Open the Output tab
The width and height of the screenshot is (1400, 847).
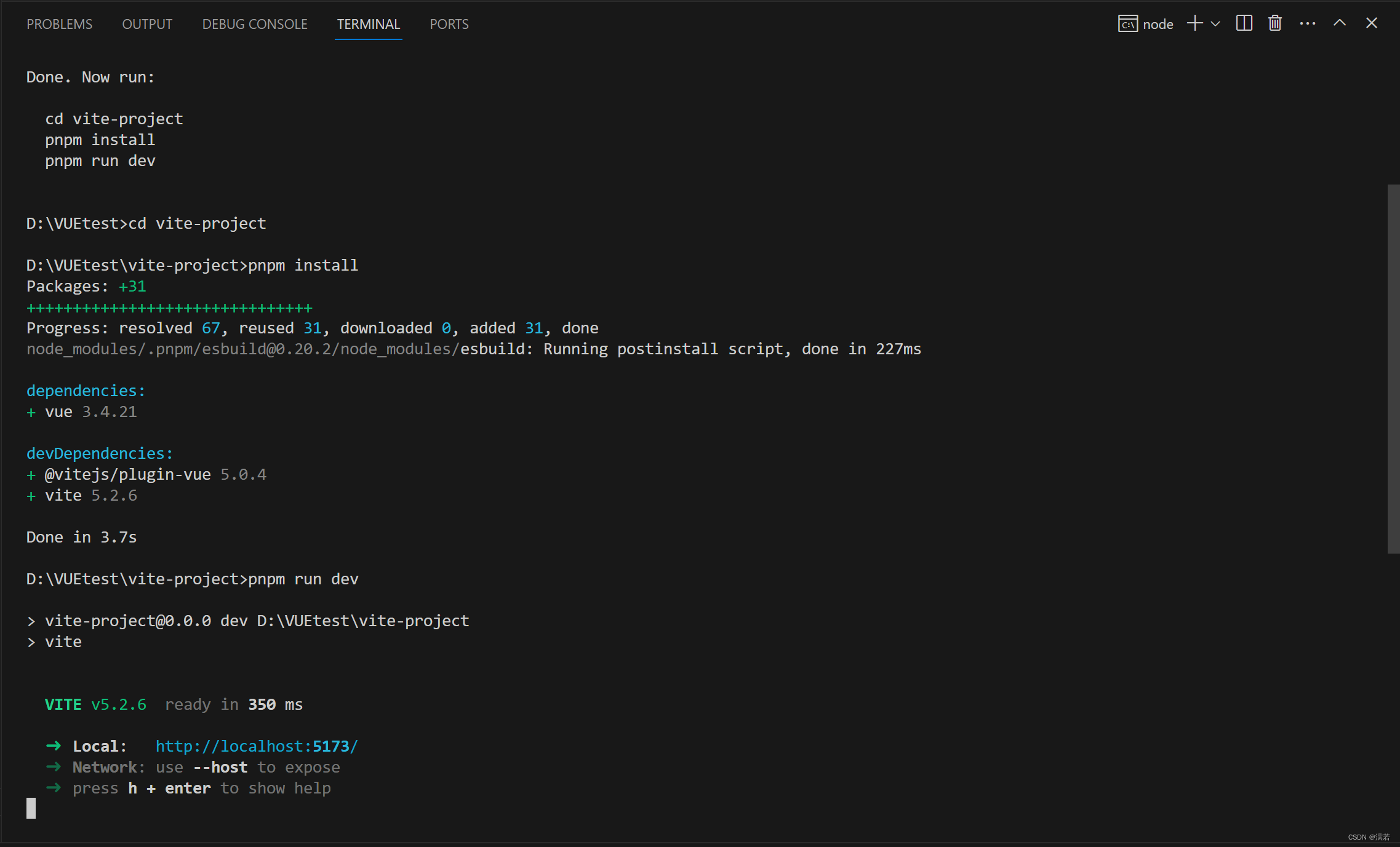point(147,24)
